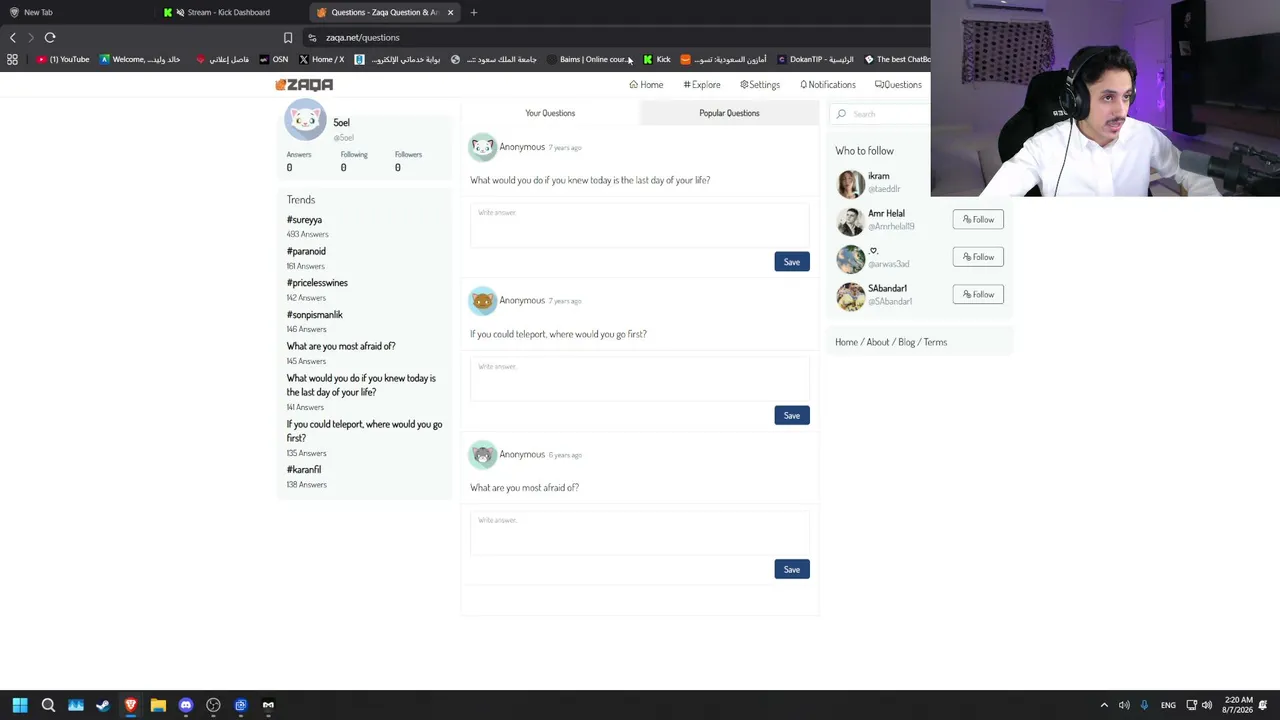Select the Popular Questions tab
1280x720 pixels.
click(729, 113)
